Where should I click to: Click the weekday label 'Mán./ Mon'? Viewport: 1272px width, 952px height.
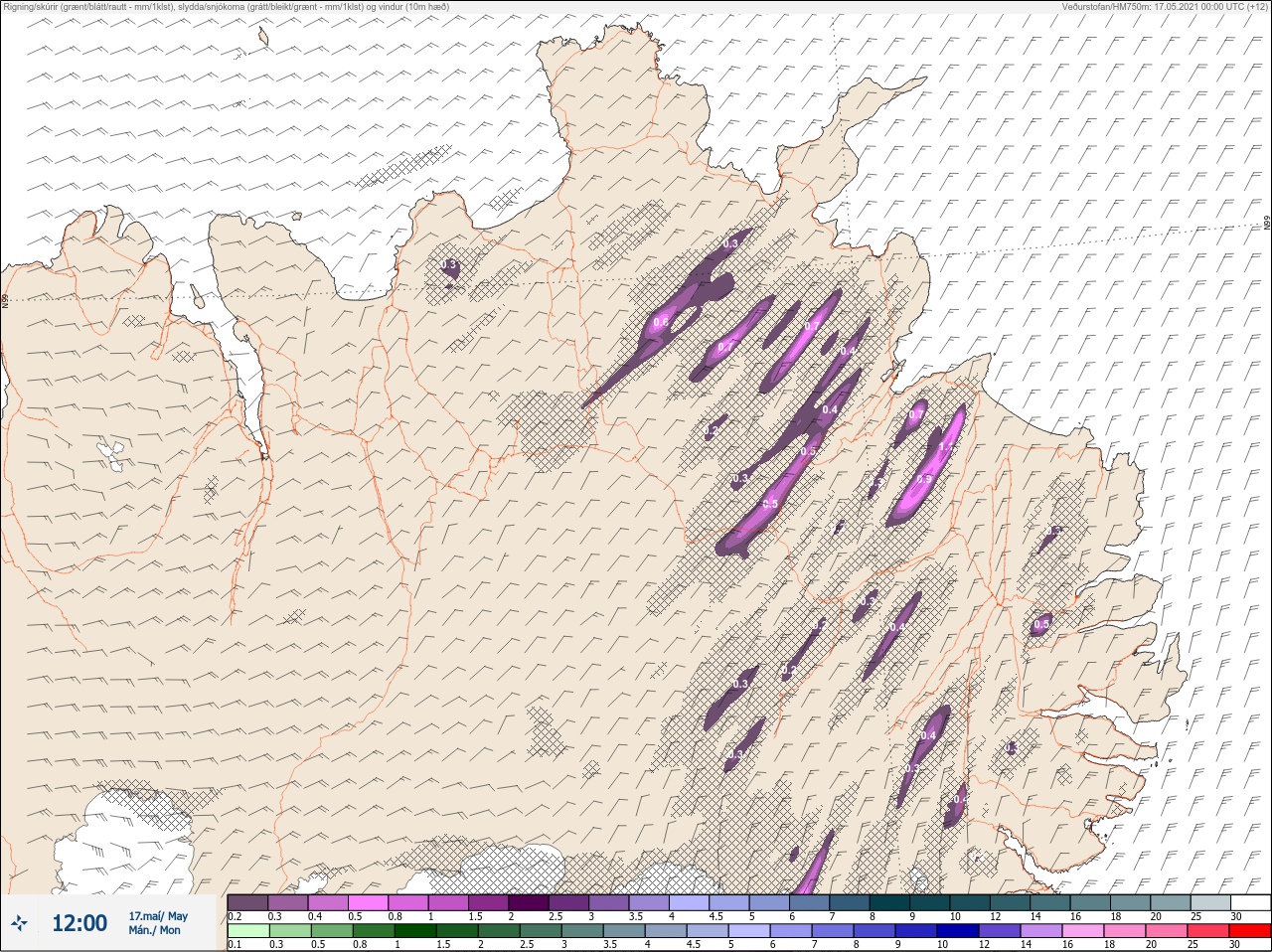pyautogui.click(x=155, y=930)
